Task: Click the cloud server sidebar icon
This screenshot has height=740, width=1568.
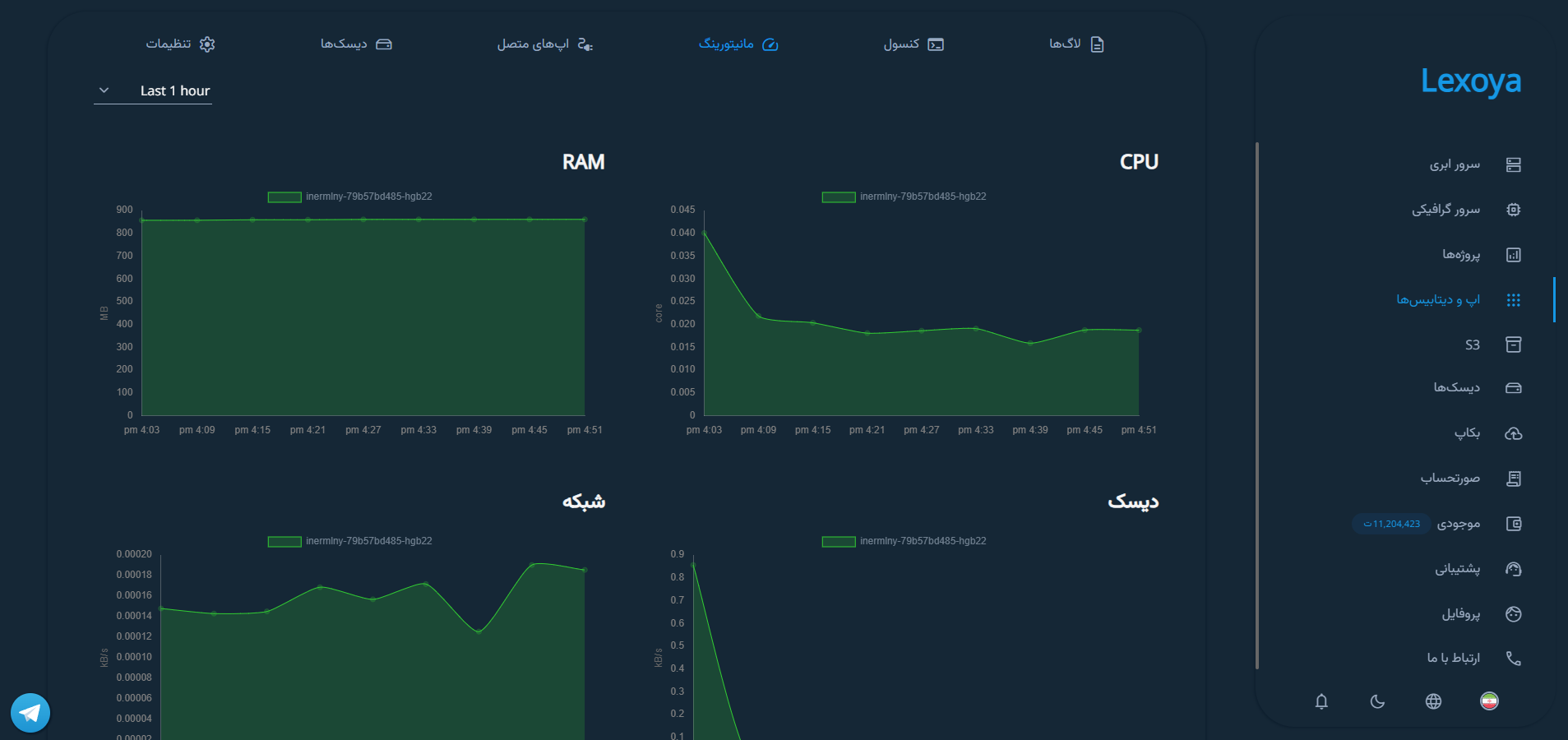Action: 1513,164
